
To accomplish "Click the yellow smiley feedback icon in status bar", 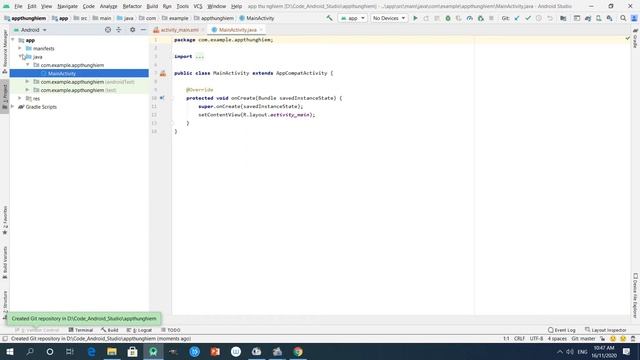I will point(613,339).
